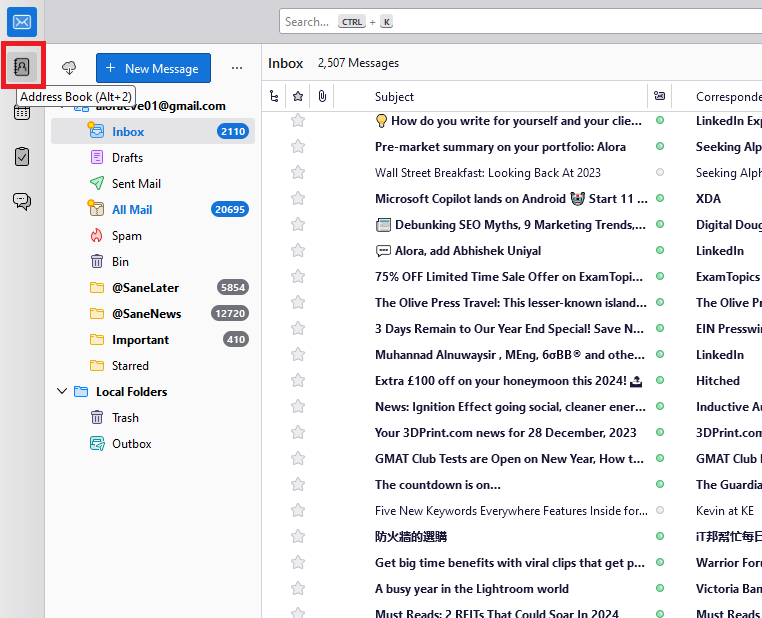
Task: Open 'A busy year in the Lightroom world' email
Action: (471, 588)
